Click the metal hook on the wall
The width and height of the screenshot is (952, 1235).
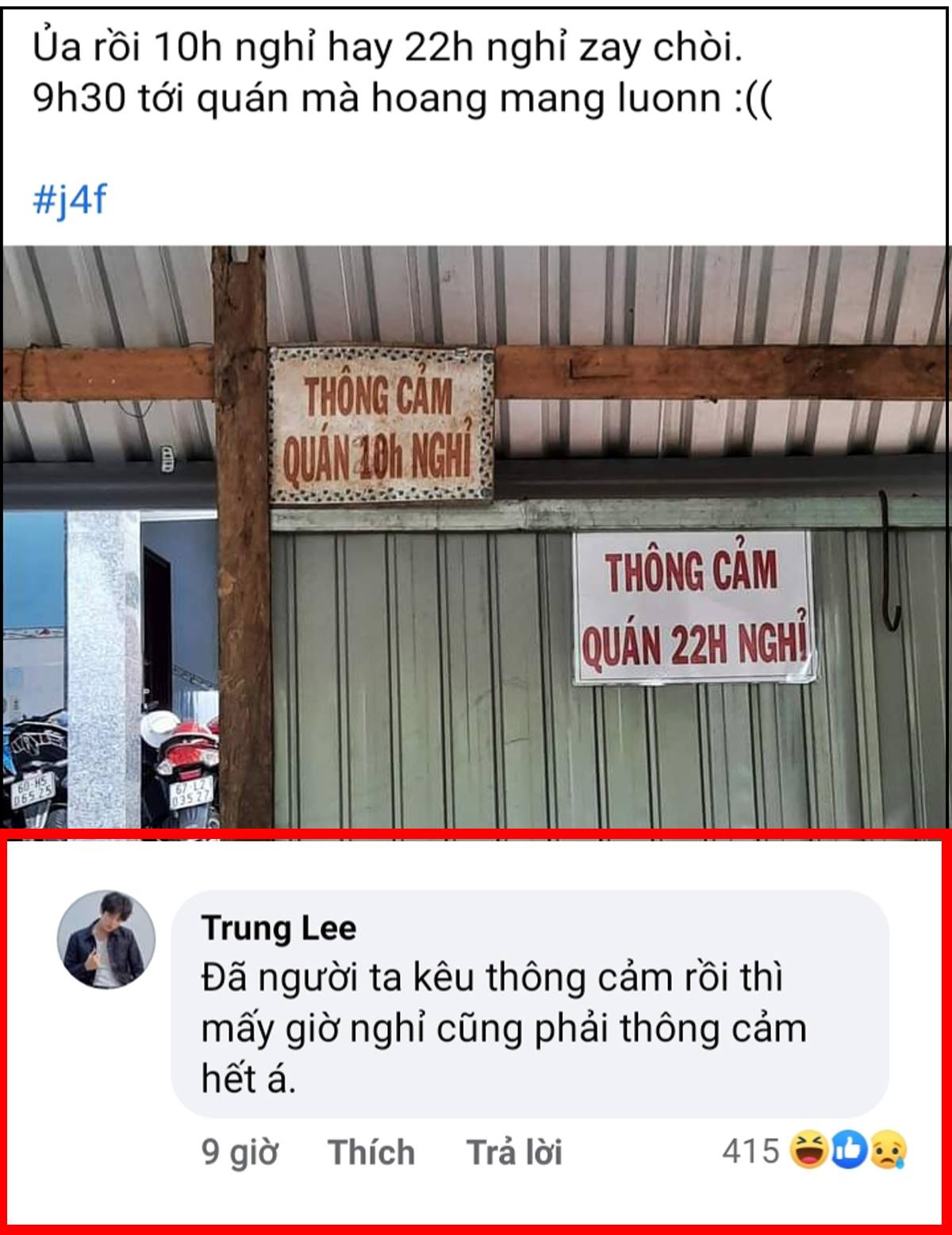tap(889, 560)
